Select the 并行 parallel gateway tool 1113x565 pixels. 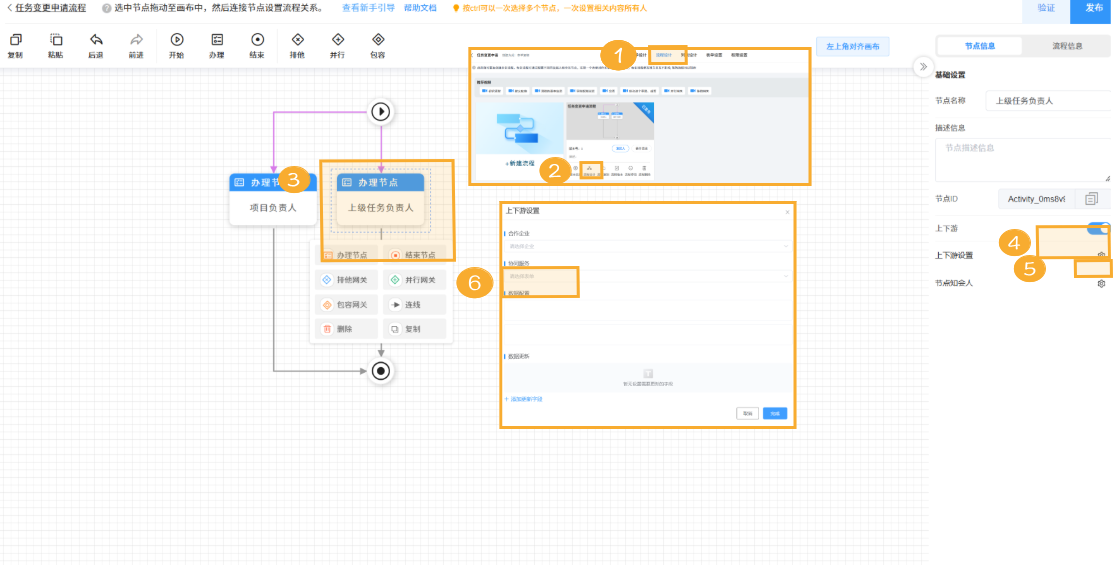[338, 40]
